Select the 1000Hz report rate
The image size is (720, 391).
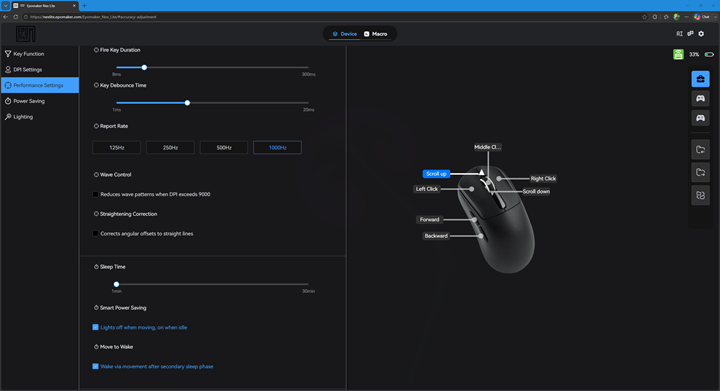click(277, 147)
